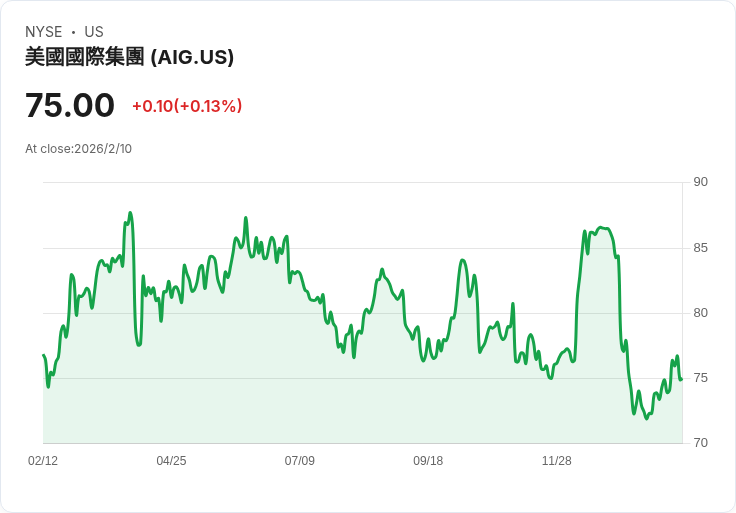Select the +0.10(+0.13%) price change text
Image resolution: width=736 pixels, height=513 pixels.
point(187,106)
